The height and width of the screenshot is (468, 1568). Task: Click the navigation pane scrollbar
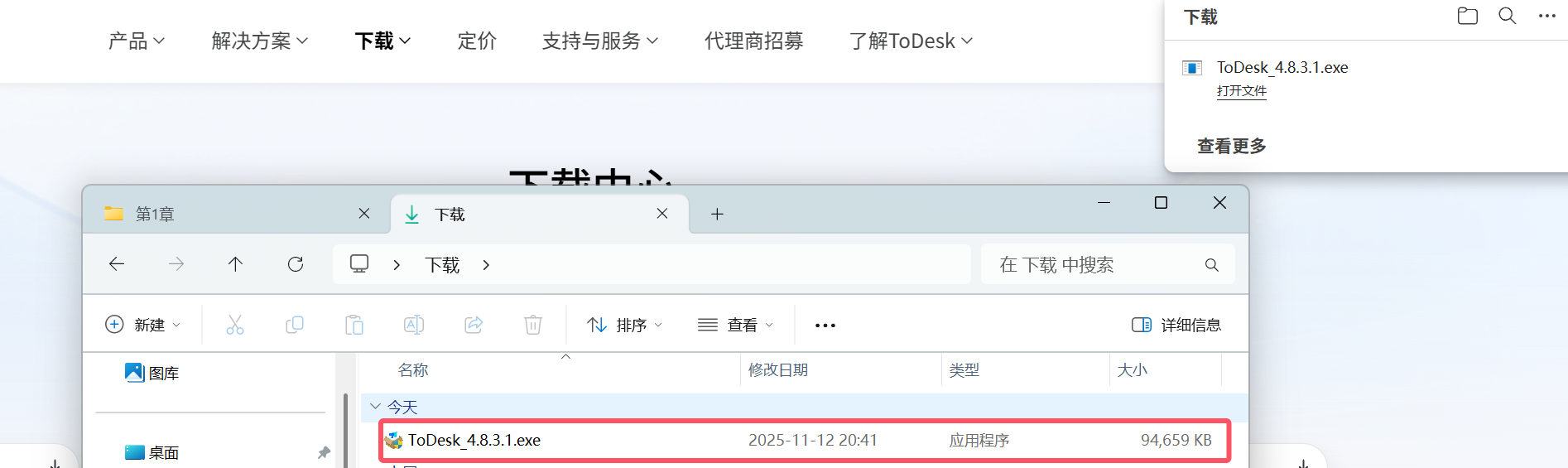click(345, 430)
